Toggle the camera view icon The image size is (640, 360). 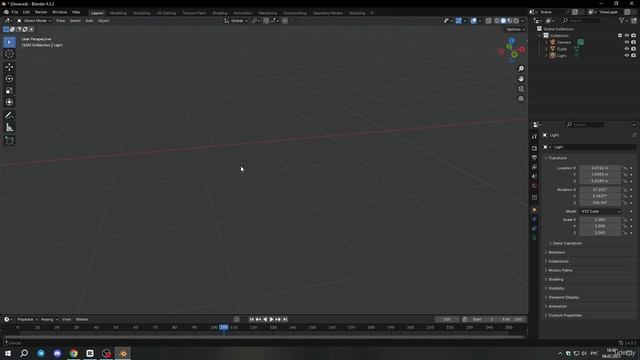point(521,89)
